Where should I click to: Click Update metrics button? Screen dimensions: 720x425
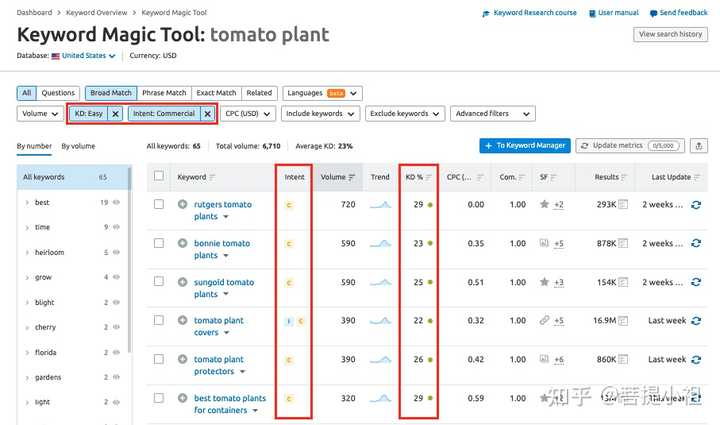pos(630,145)
